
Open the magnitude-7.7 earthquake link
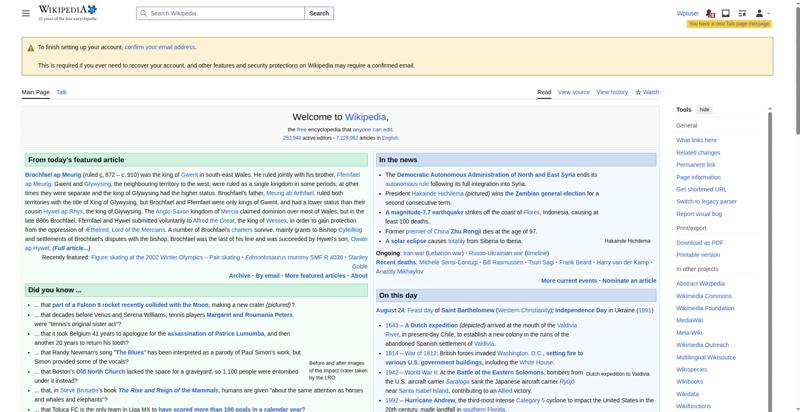pos(424,212)
